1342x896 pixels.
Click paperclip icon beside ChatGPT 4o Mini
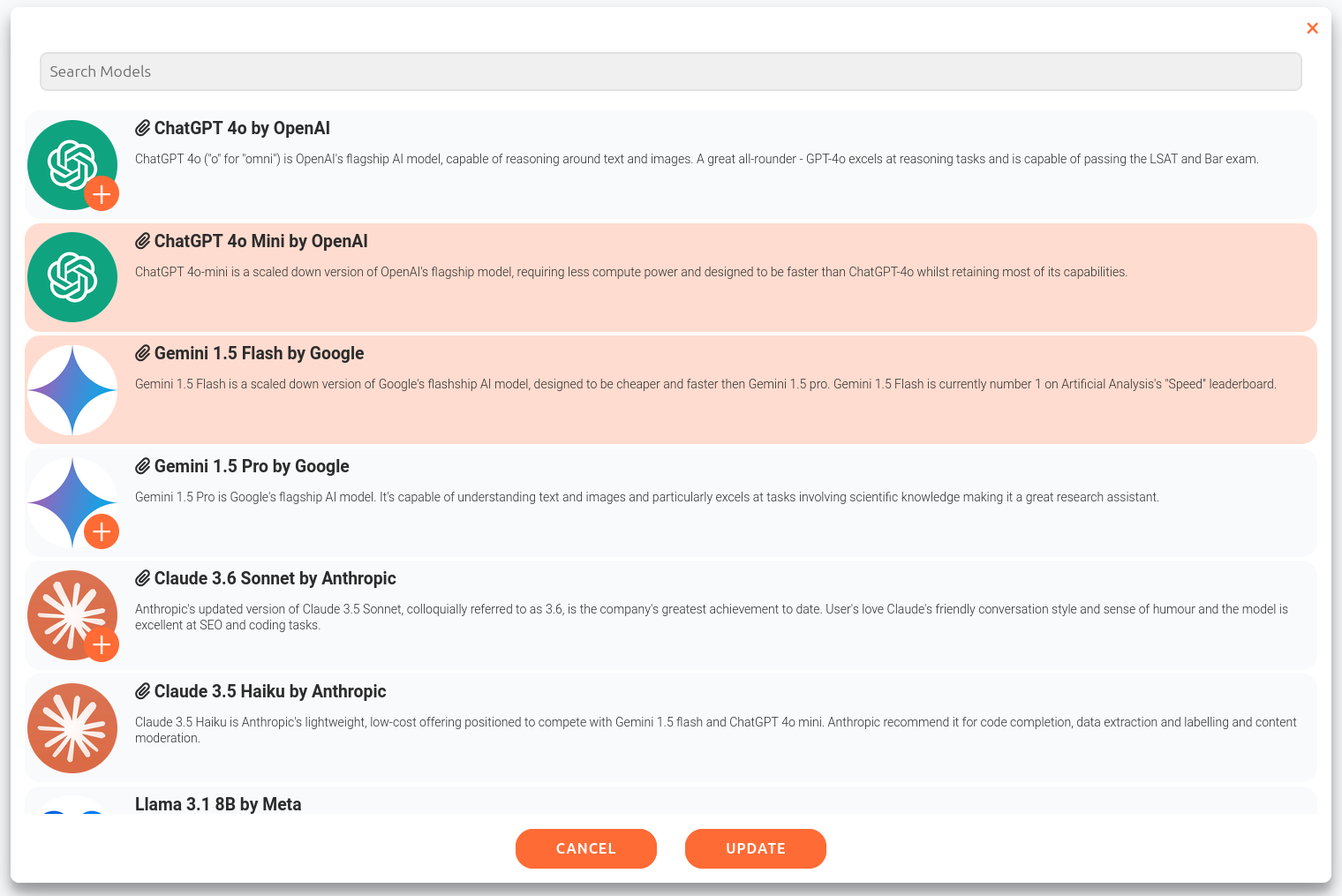pyautogui.click(x=143, y=241)
